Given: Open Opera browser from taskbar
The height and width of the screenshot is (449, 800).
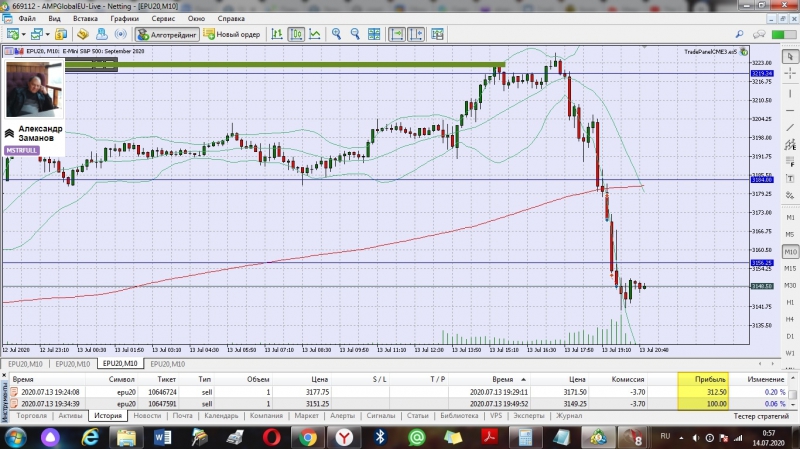Looking at the screenshot, I should coord(271,437).
